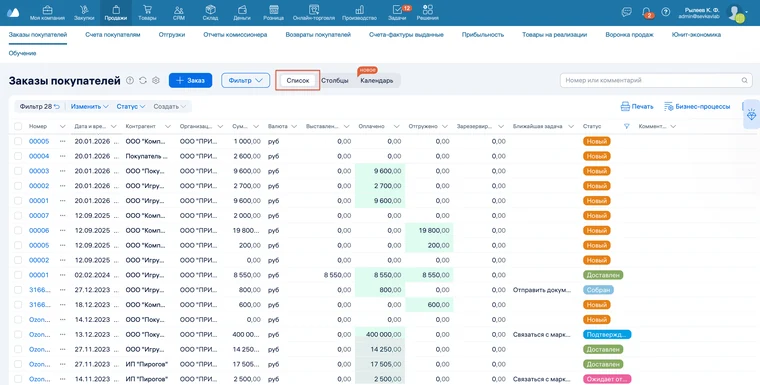Click the Подтвержд... status badge
The image size is (760, 385).
pos(607,335)
